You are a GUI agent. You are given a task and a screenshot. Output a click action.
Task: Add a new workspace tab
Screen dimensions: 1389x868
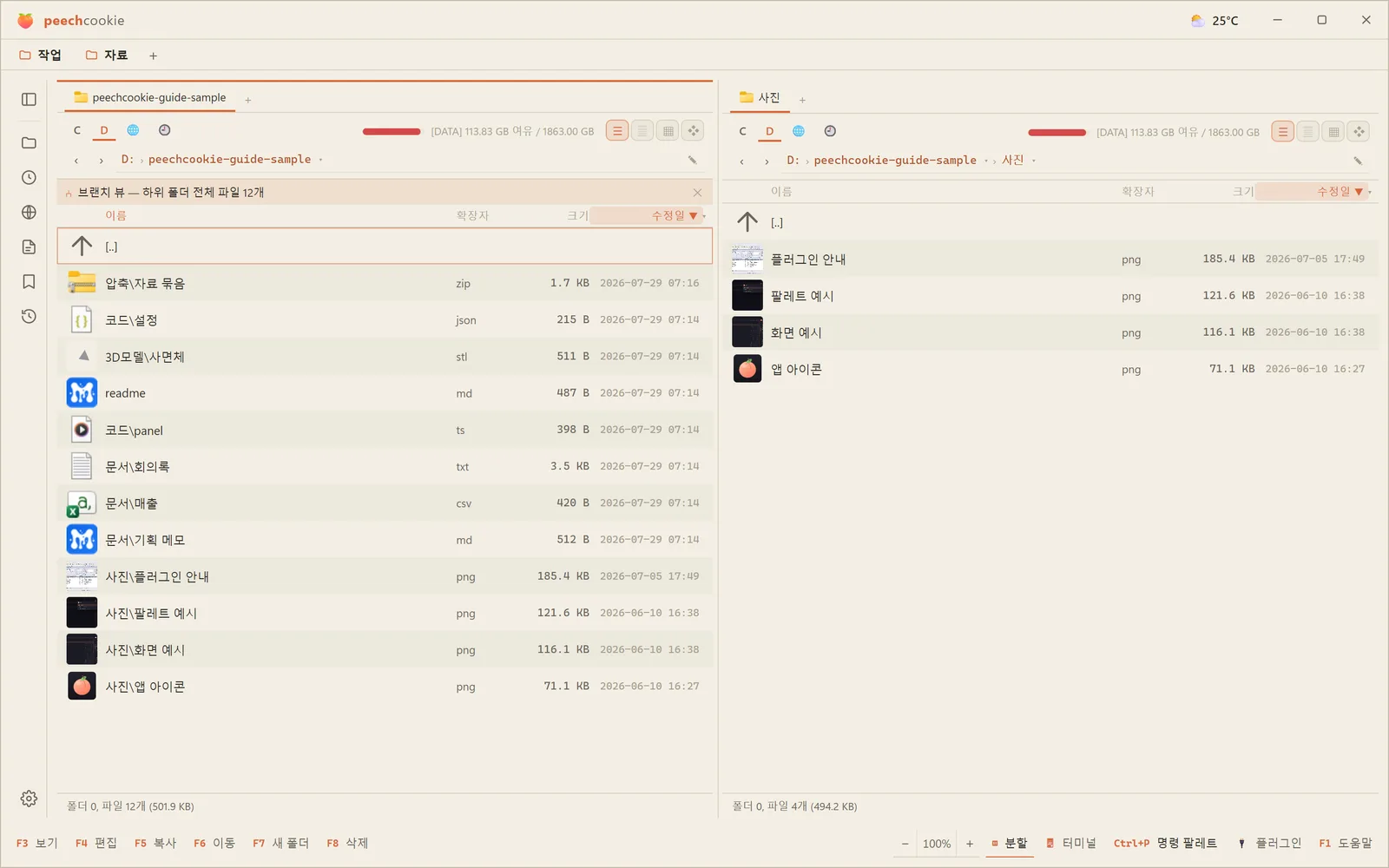tap(153, 56)
